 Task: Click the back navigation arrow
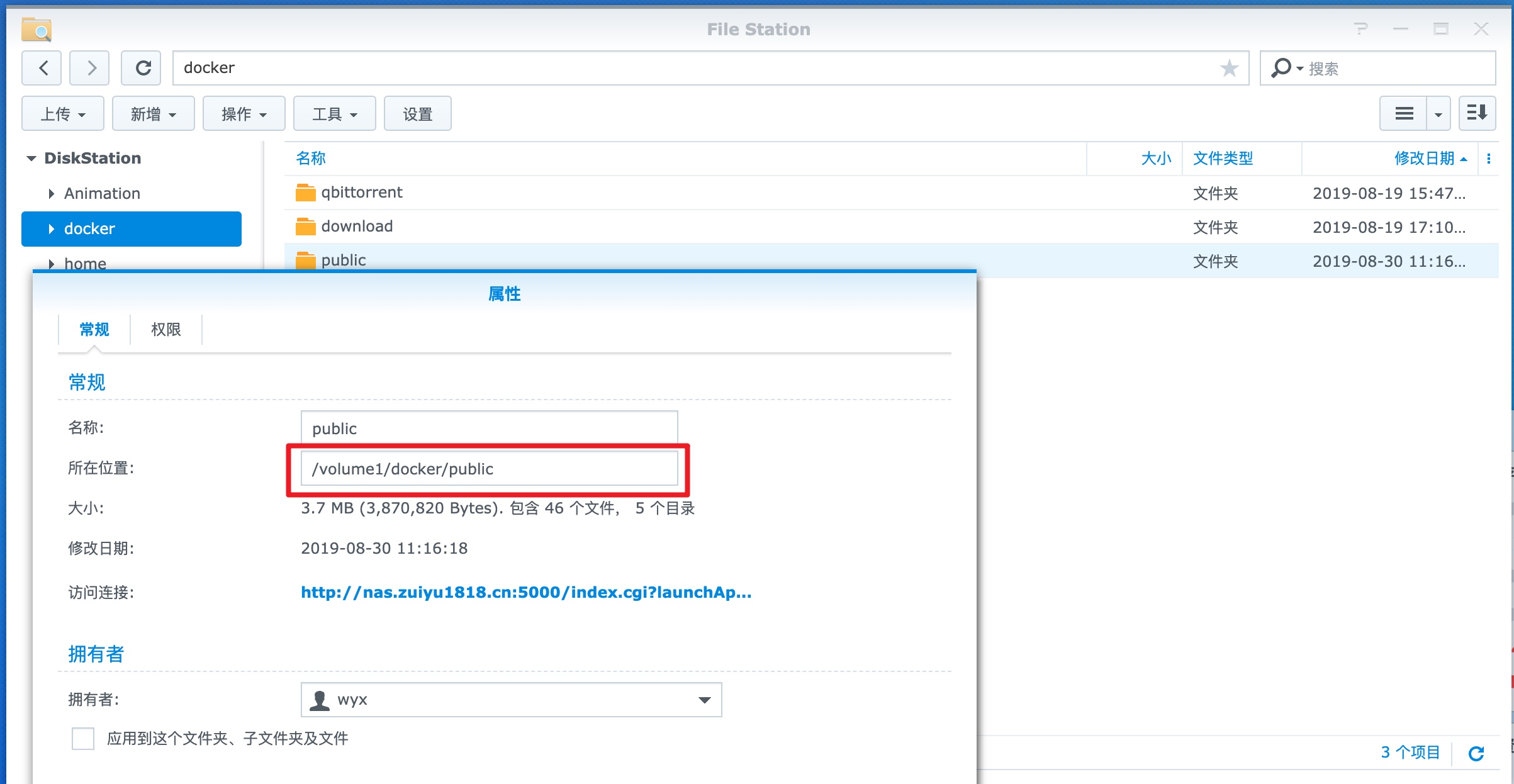click(42, 68)
